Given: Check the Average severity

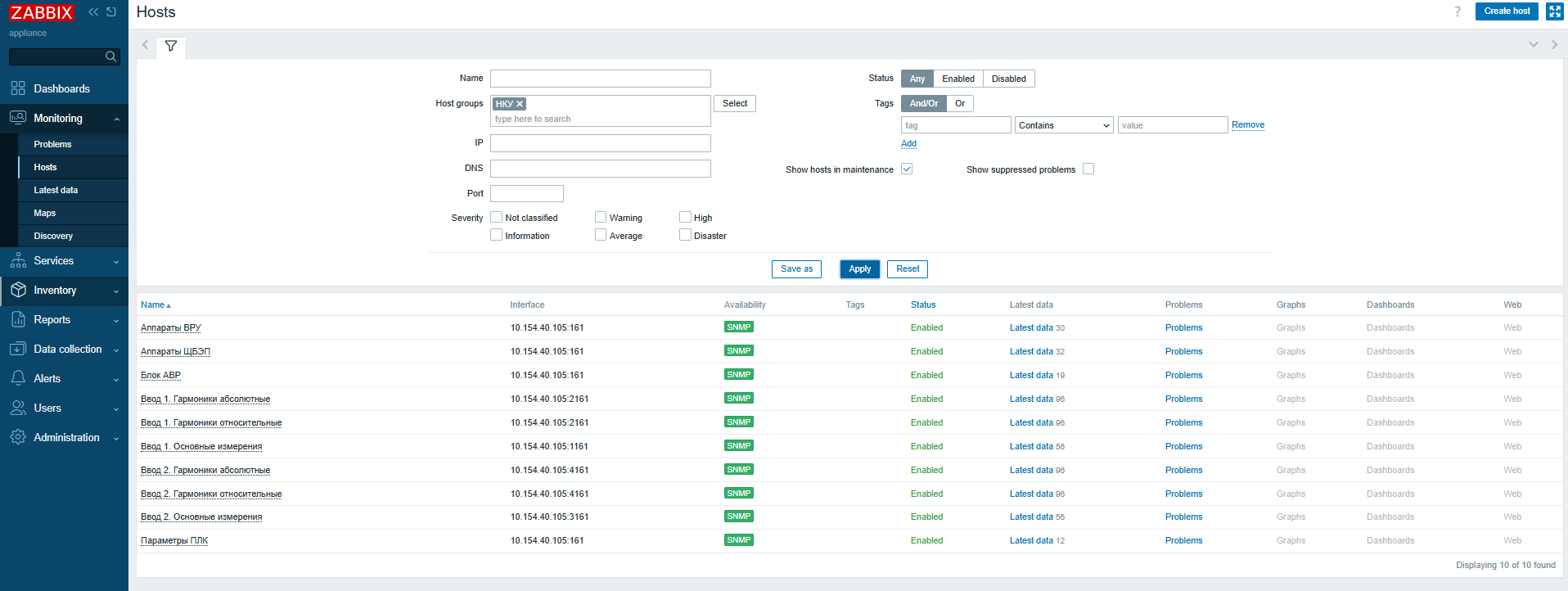Looking at the screenshot, I should point(601,235).
